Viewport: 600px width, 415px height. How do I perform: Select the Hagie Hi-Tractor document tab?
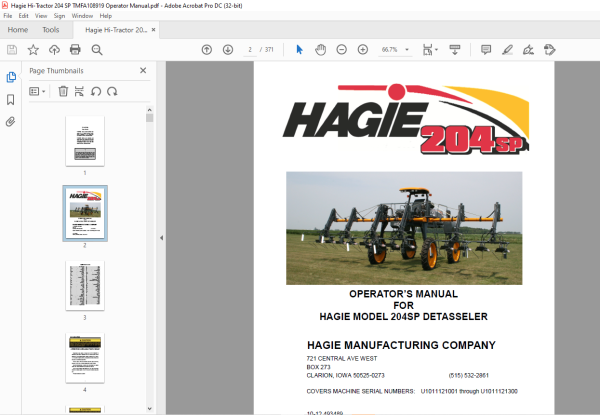coord(116,30)
